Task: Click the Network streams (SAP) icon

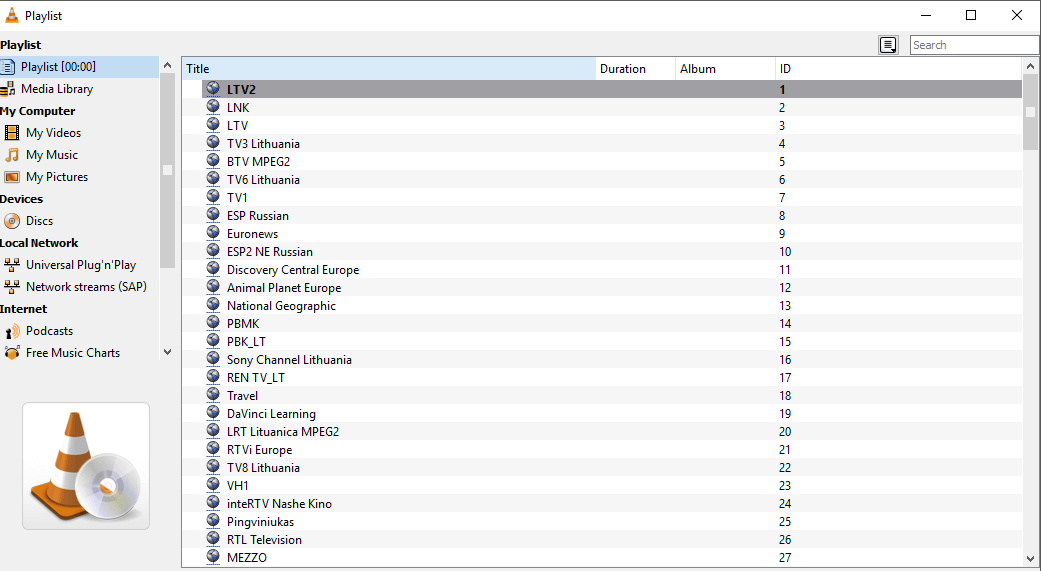Action: point(12,287)
